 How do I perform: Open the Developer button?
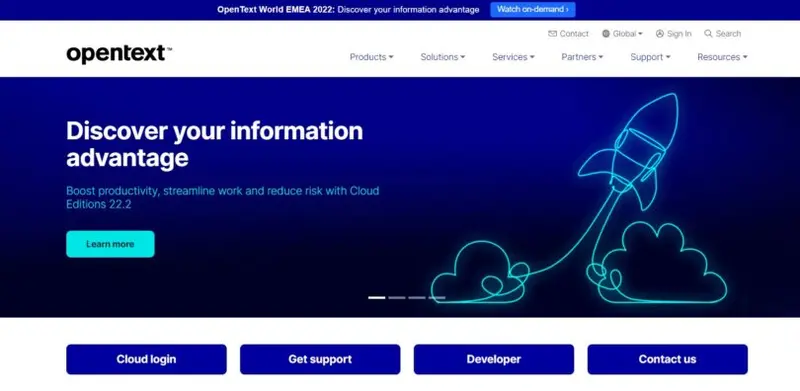pos(494,359)
